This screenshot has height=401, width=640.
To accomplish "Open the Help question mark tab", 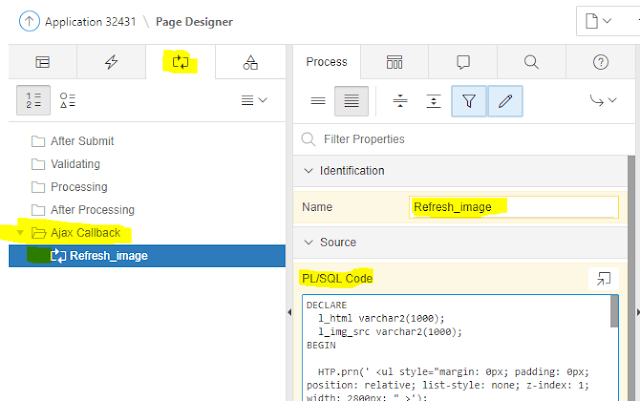I will 600,62.
